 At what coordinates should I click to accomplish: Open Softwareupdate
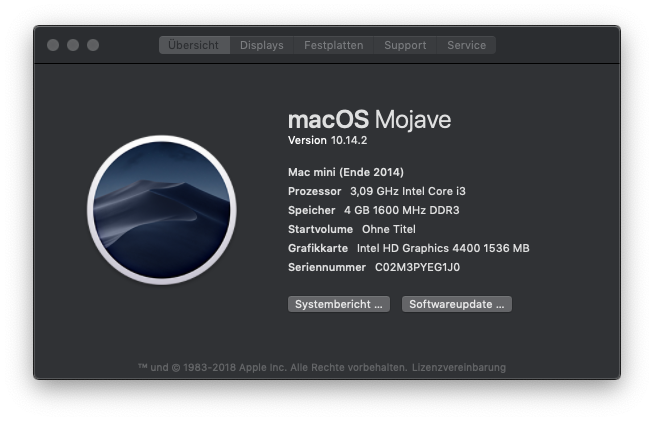[x=457, y=304]
